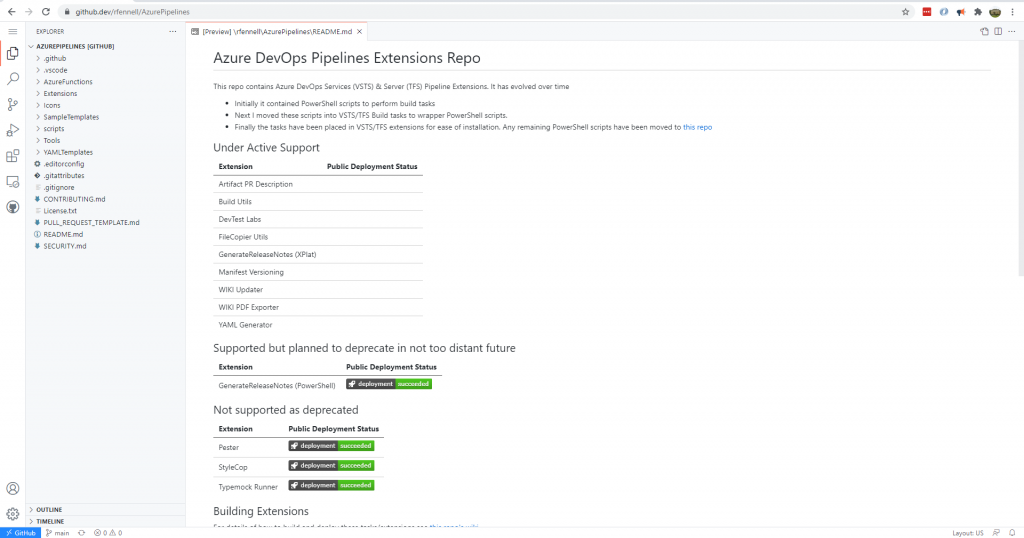1024x538 pixels.
Task: Expand the Extensions folder
Action: tap(105, 93)
